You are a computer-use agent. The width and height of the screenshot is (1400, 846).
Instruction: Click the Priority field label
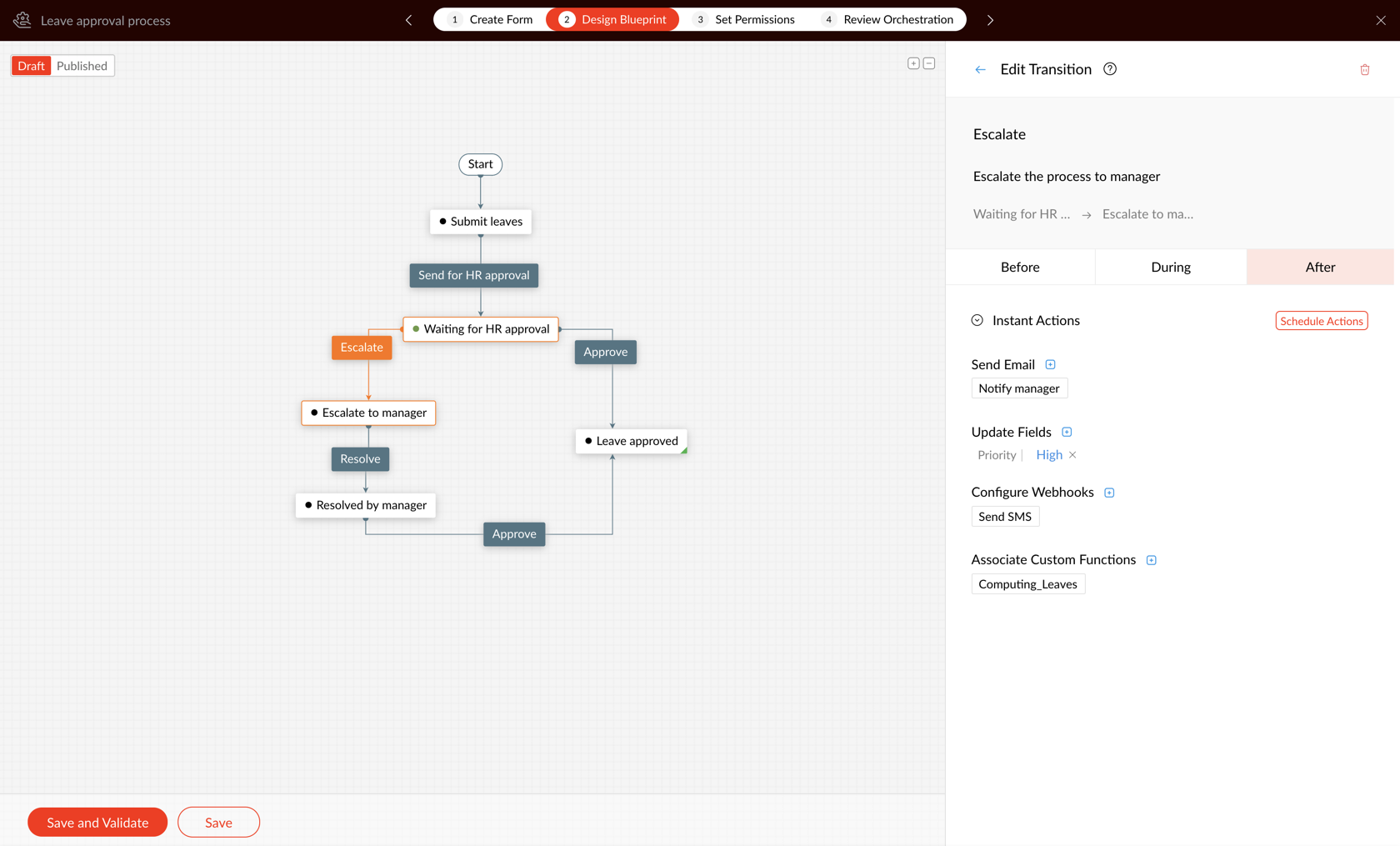pos(997,455)
